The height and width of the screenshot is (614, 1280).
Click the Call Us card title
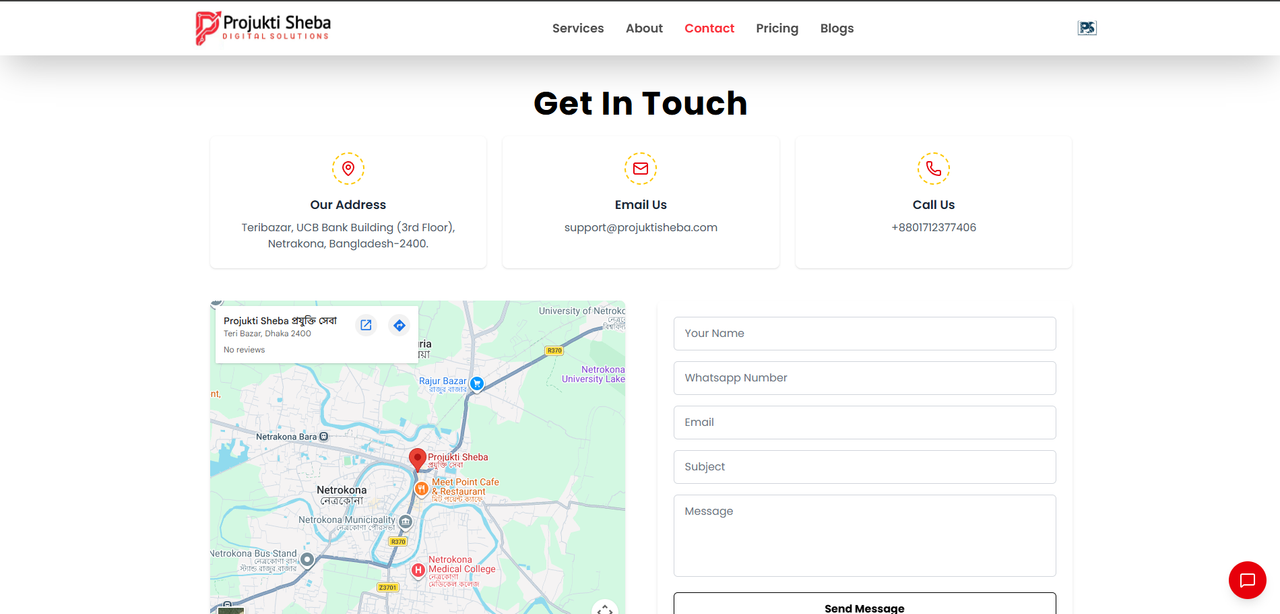tap(933, 205)
